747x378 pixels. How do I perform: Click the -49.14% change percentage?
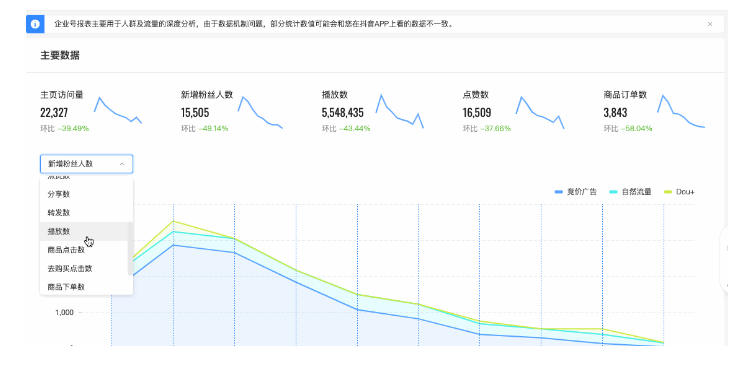[213, 129]
